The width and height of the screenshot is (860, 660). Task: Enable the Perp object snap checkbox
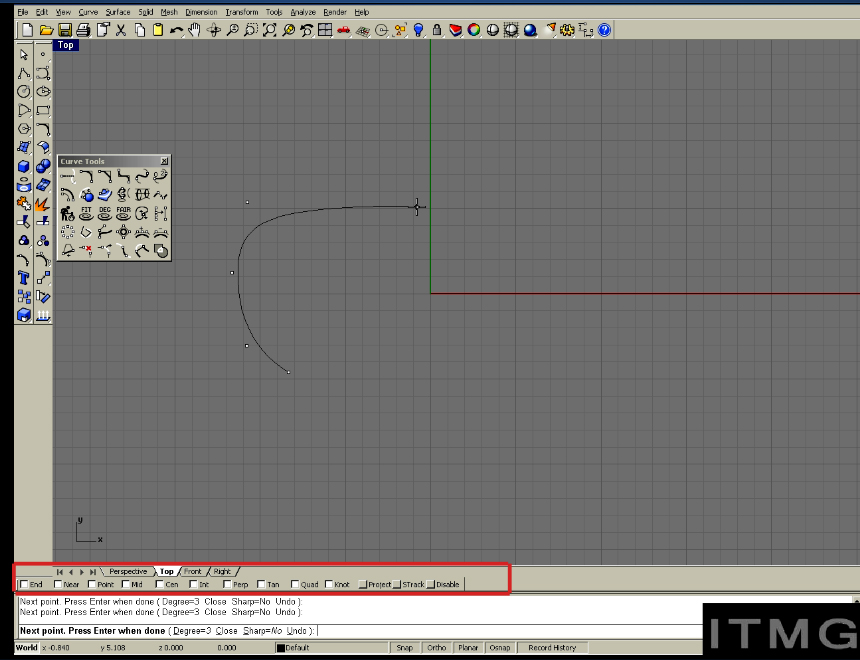(228, 584)
